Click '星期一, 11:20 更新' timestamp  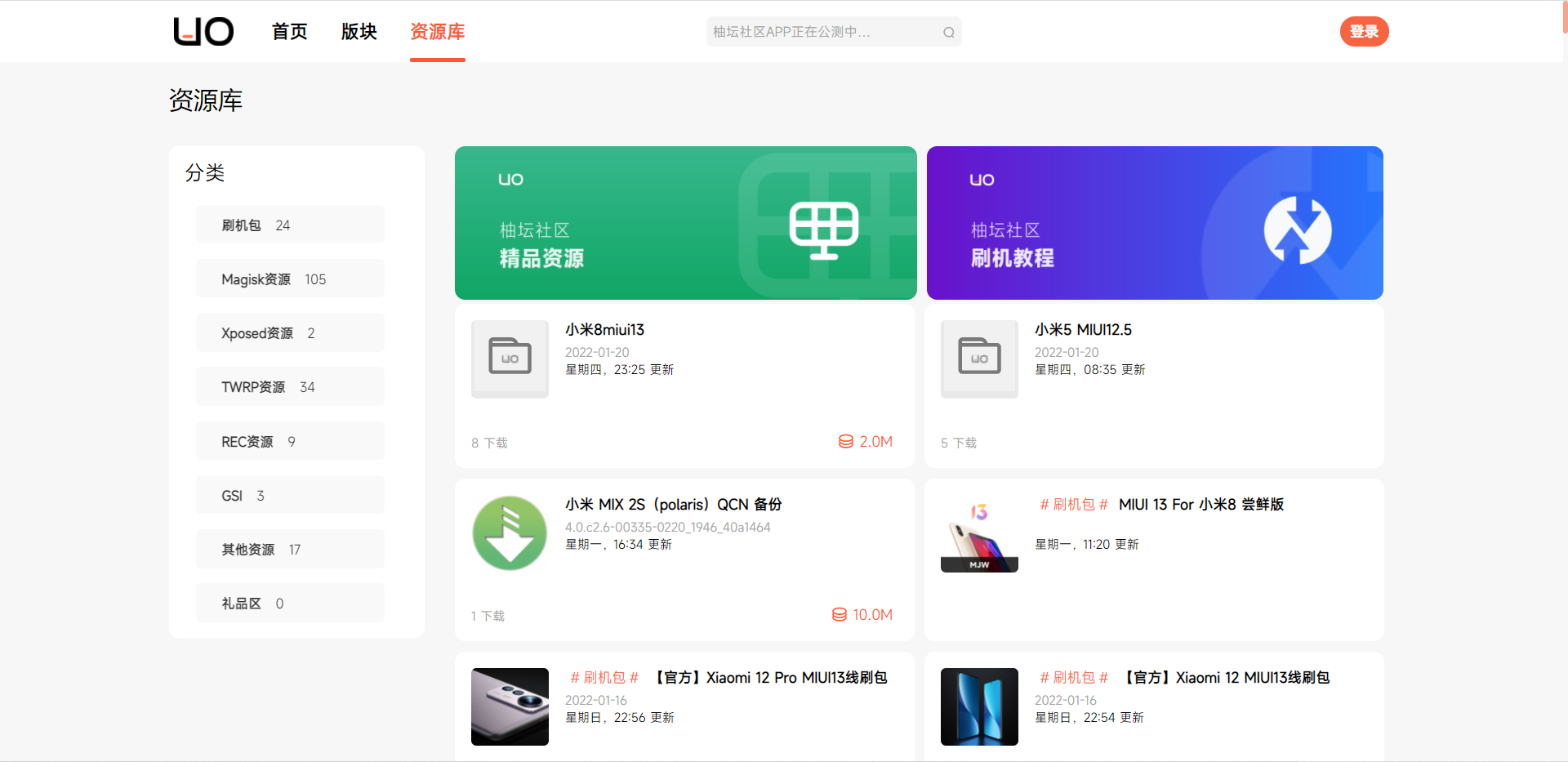pos(1086,545)
